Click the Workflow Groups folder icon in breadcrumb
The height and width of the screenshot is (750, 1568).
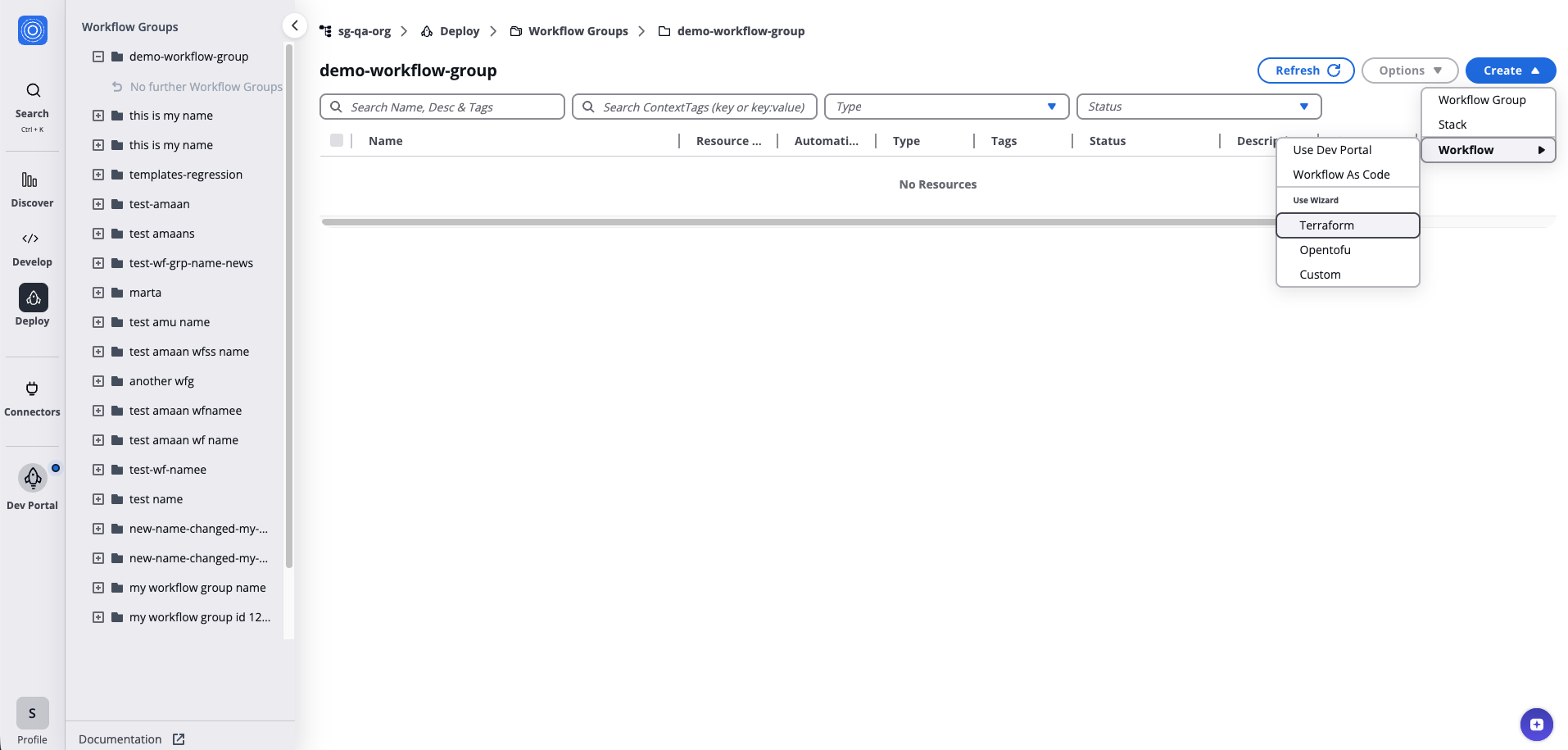click(x=515, y=30)
